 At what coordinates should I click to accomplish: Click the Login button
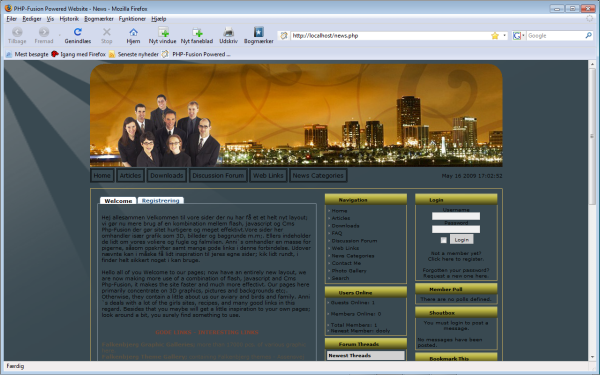tap(461, 240)
